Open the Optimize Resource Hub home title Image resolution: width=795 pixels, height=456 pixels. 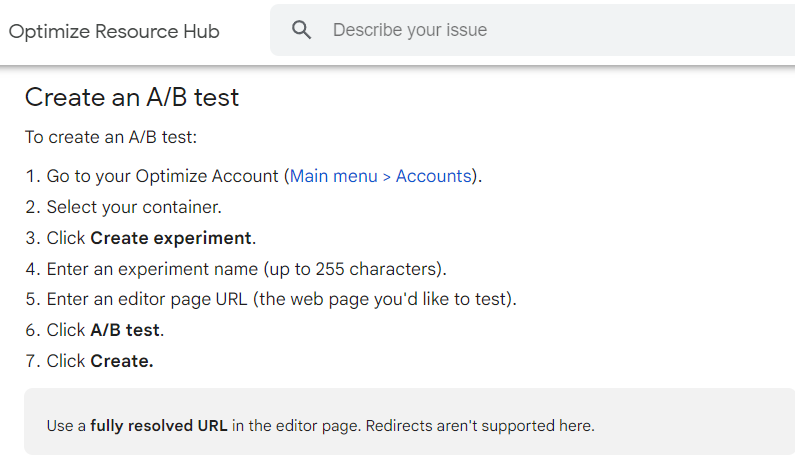[x=114, y=31]
